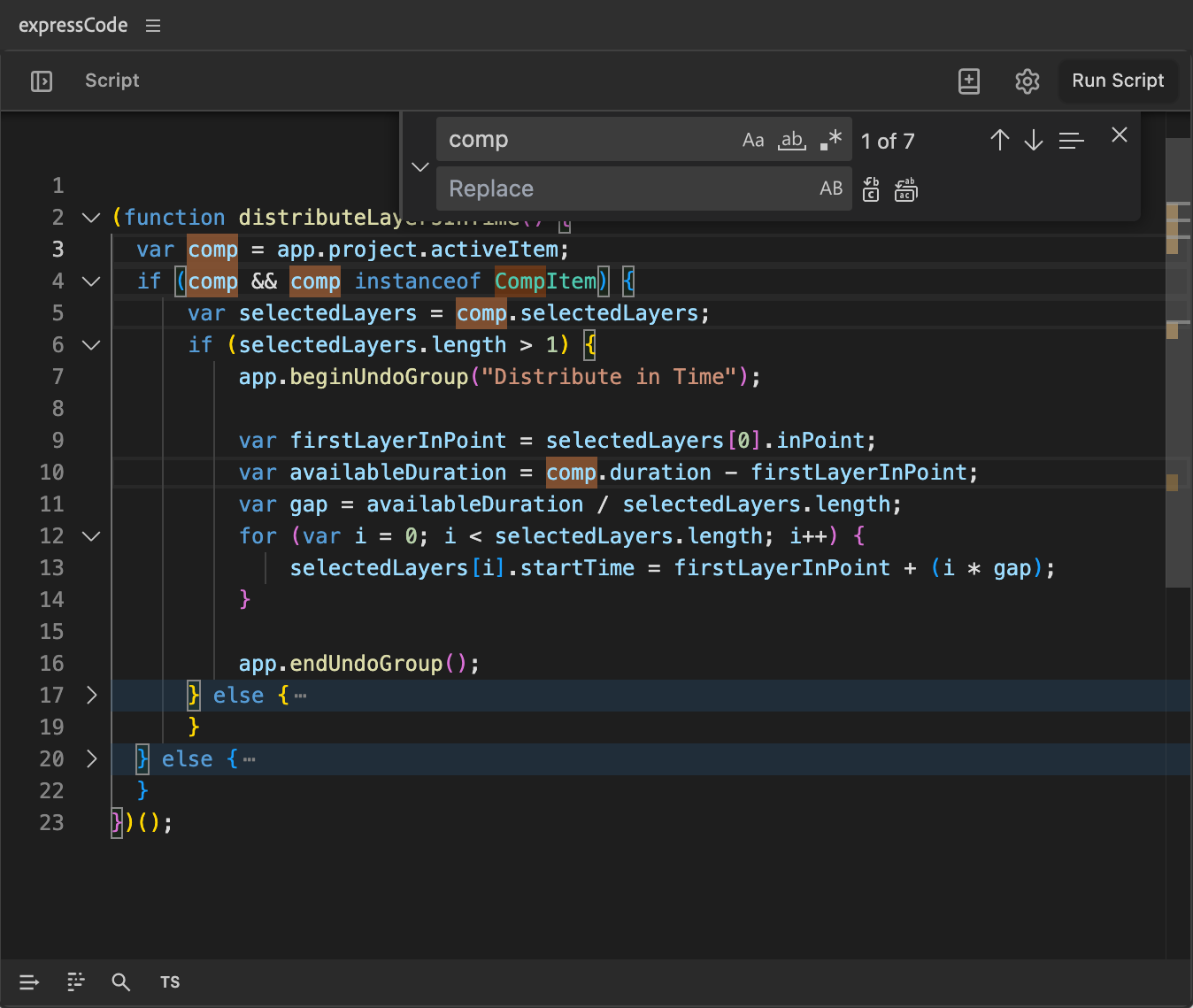Collapse the replace row with the find widget chevron
The height and width of the screenshot is (1008, 1193).
[419, 166]
